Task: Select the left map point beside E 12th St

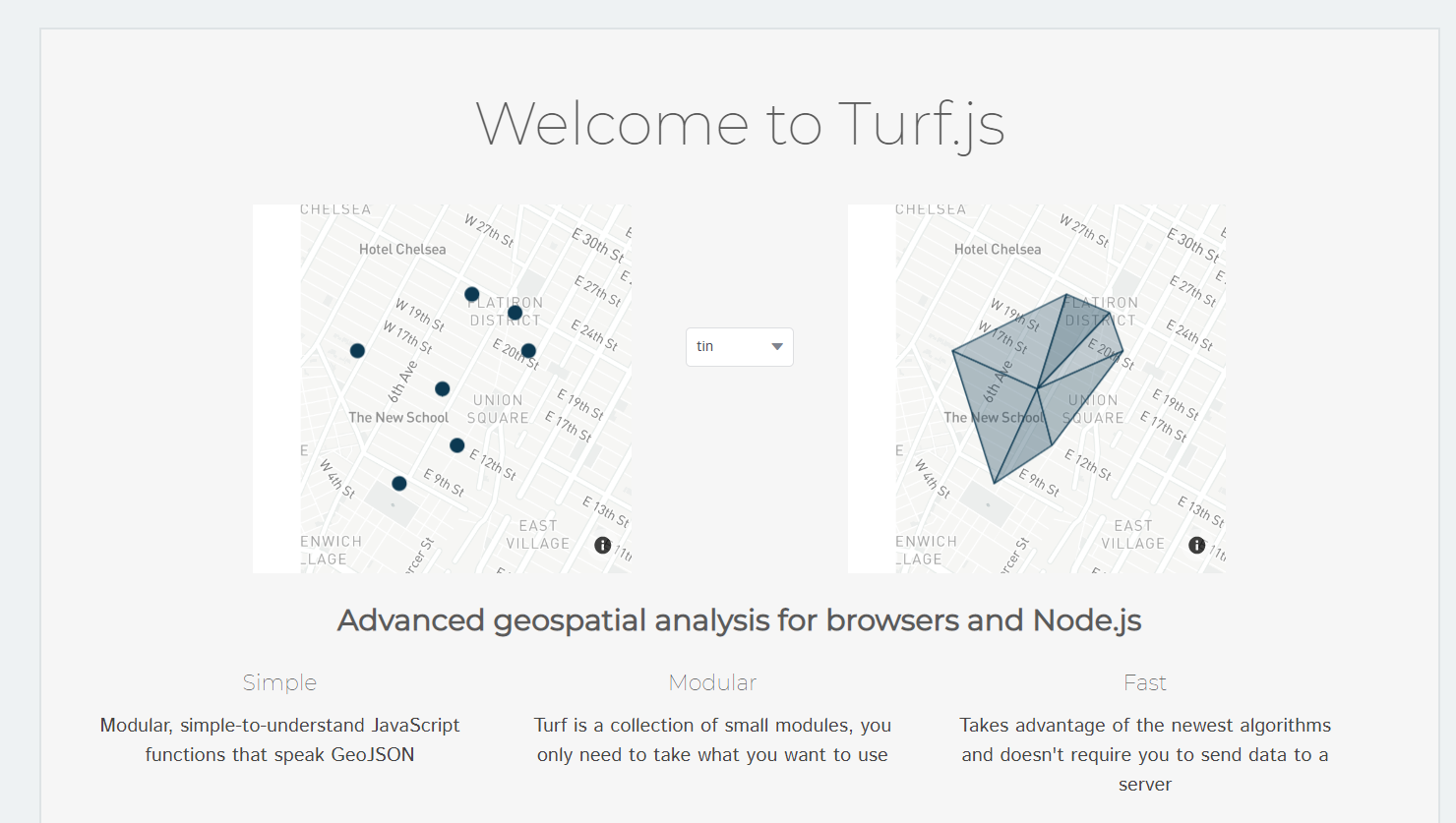Action: coord(456,445)
